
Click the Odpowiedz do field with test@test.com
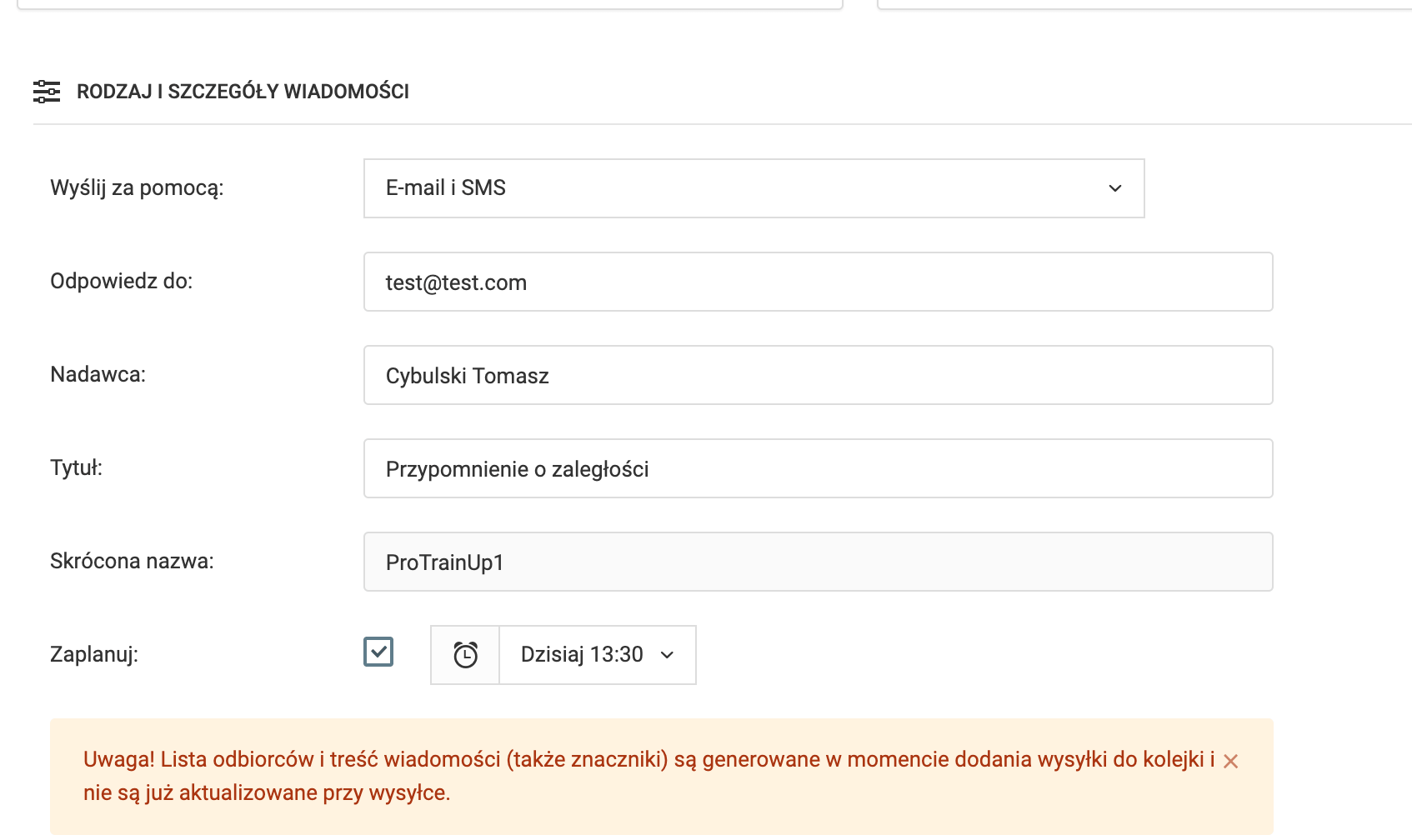[x=818, y=282]
